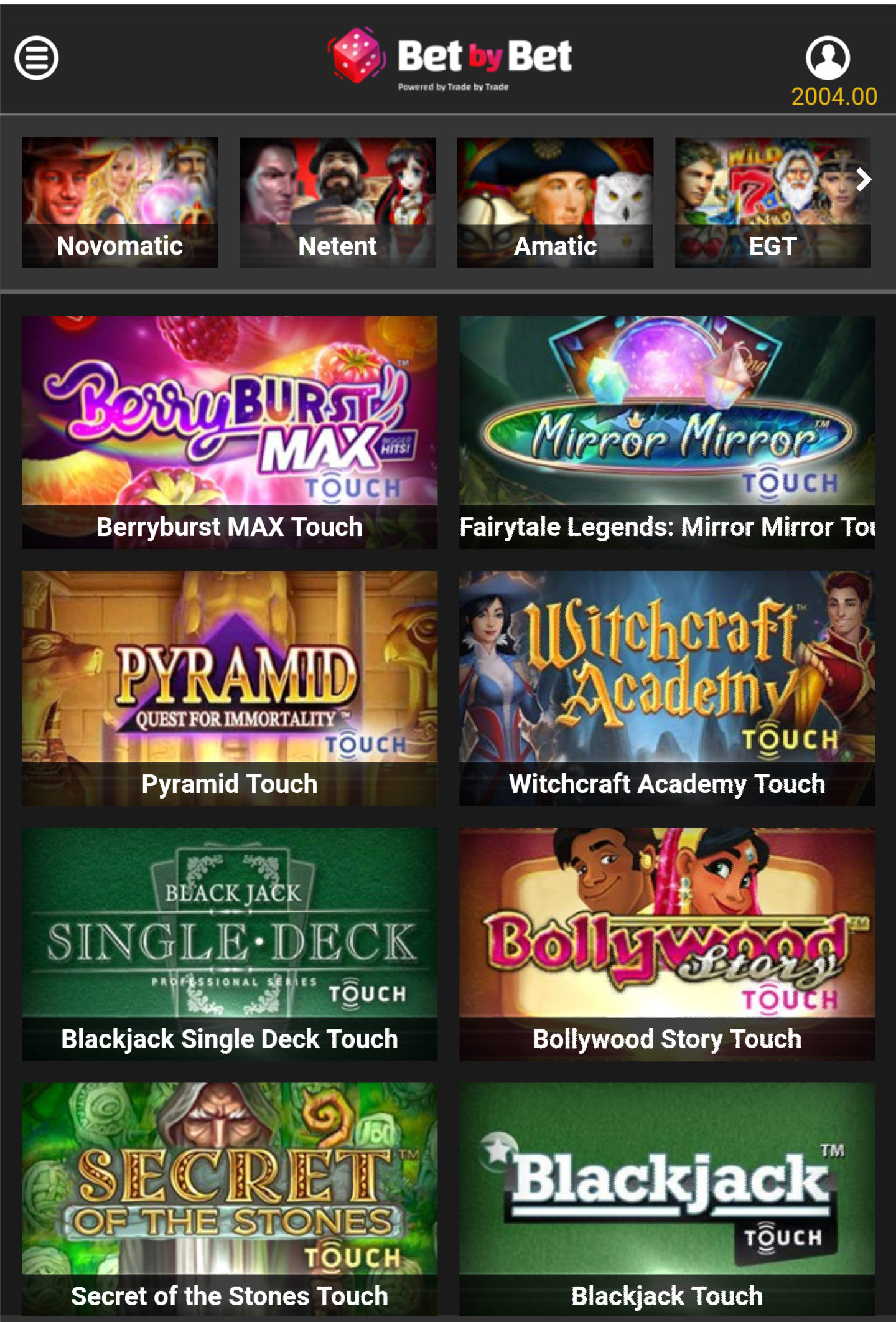This screenshot has width=896, height=1322.
Task: Open the account balance 2004.00
Action: pos(834,96)
